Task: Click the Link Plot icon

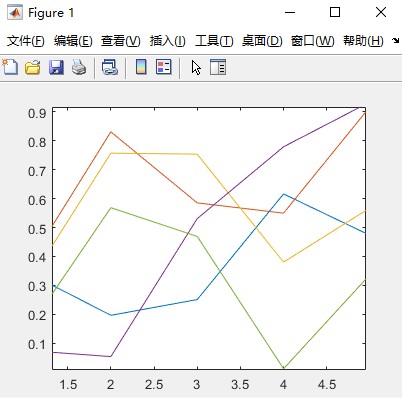Action: tap(110, 67)
